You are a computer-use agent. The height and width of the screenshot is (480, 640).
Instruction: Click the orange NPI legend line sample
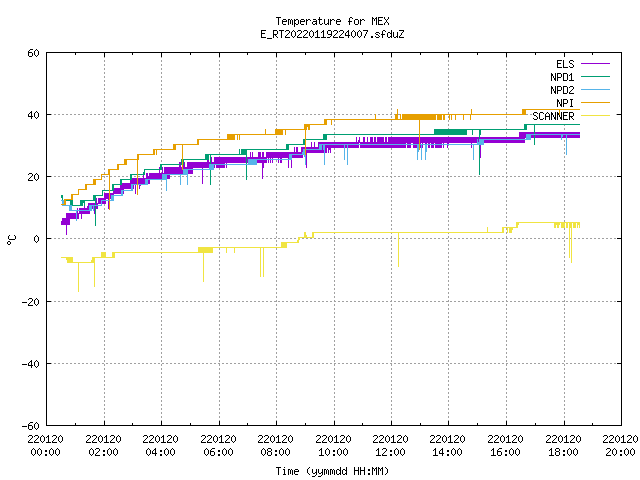(595, 102)
